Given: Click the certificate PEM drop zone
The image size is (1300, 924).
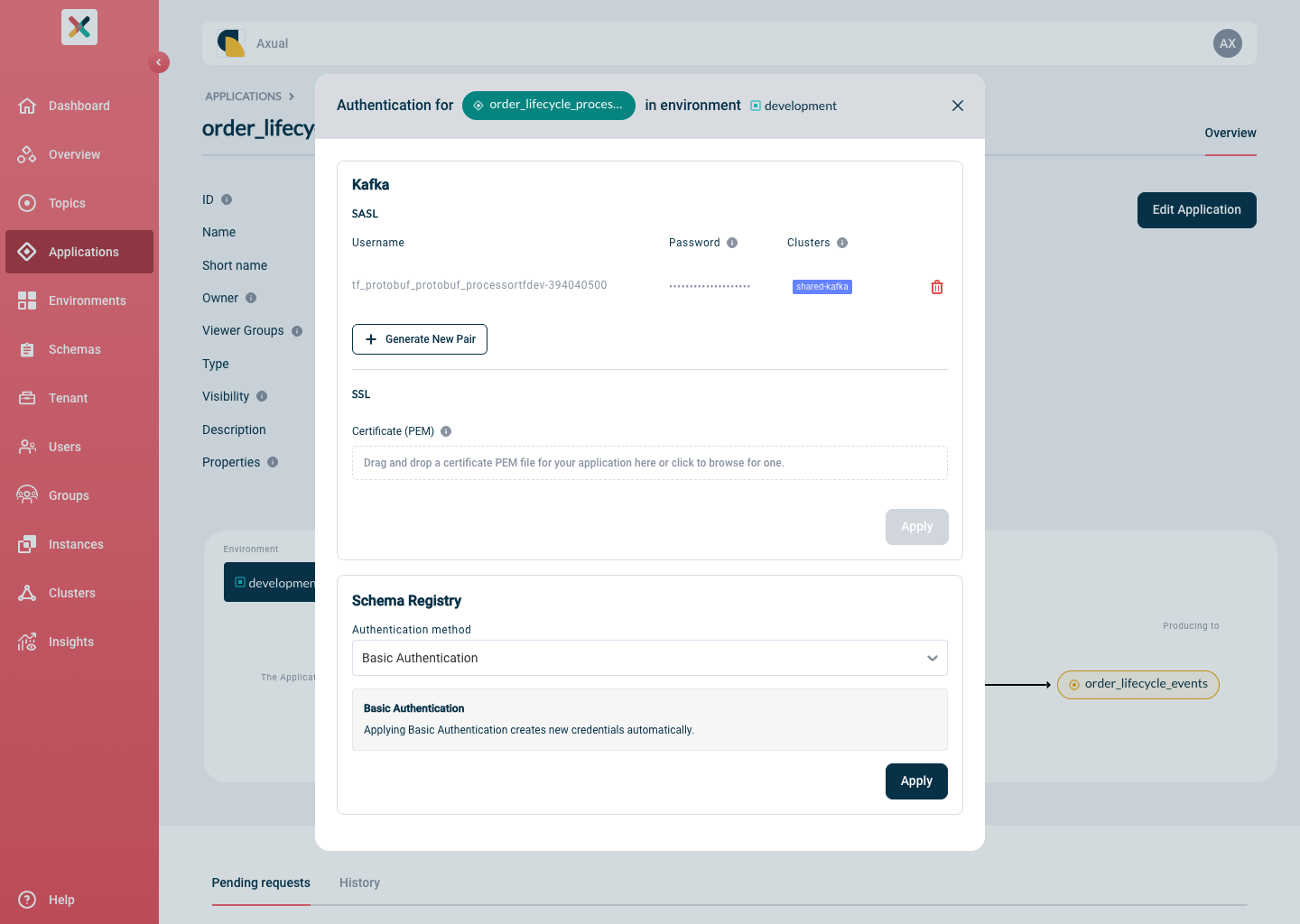Looking at the screenshot, I should tap(650, 463).
